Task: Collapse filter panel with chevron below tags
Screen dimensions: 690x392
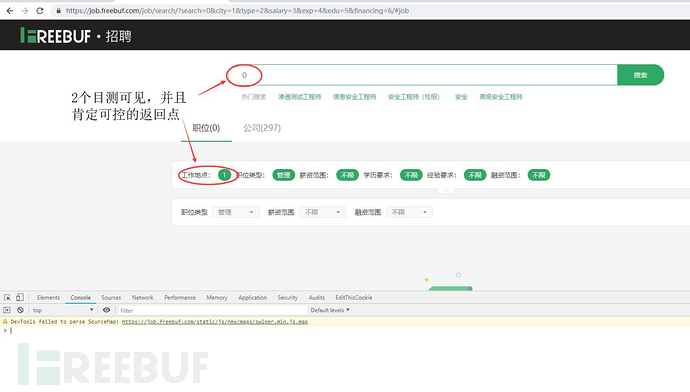Action: pos(446,190)
